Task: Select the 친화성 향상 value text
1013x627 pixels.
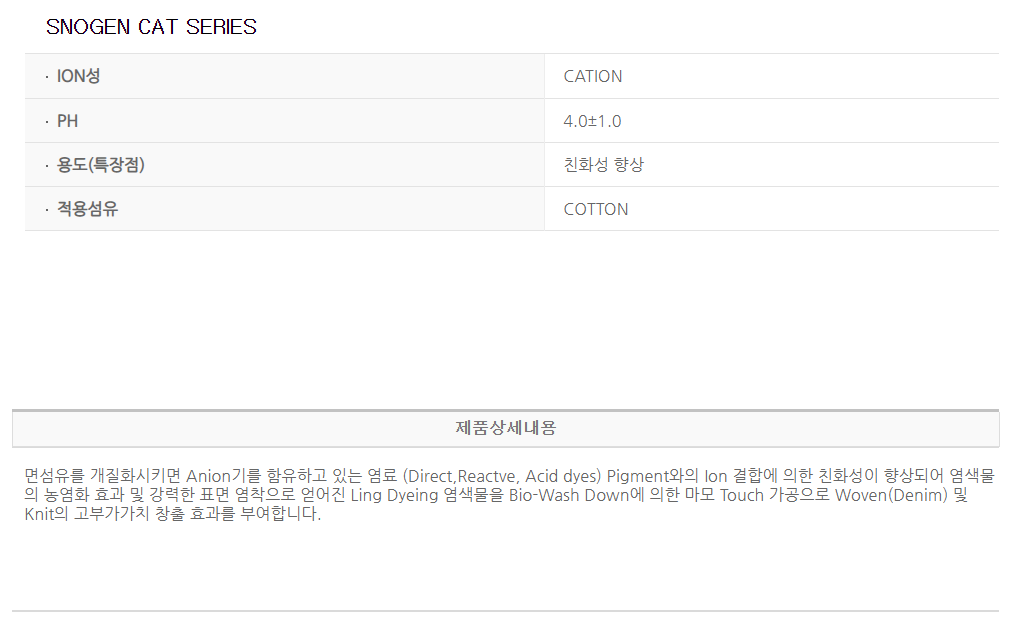Action: coord(603,165)
